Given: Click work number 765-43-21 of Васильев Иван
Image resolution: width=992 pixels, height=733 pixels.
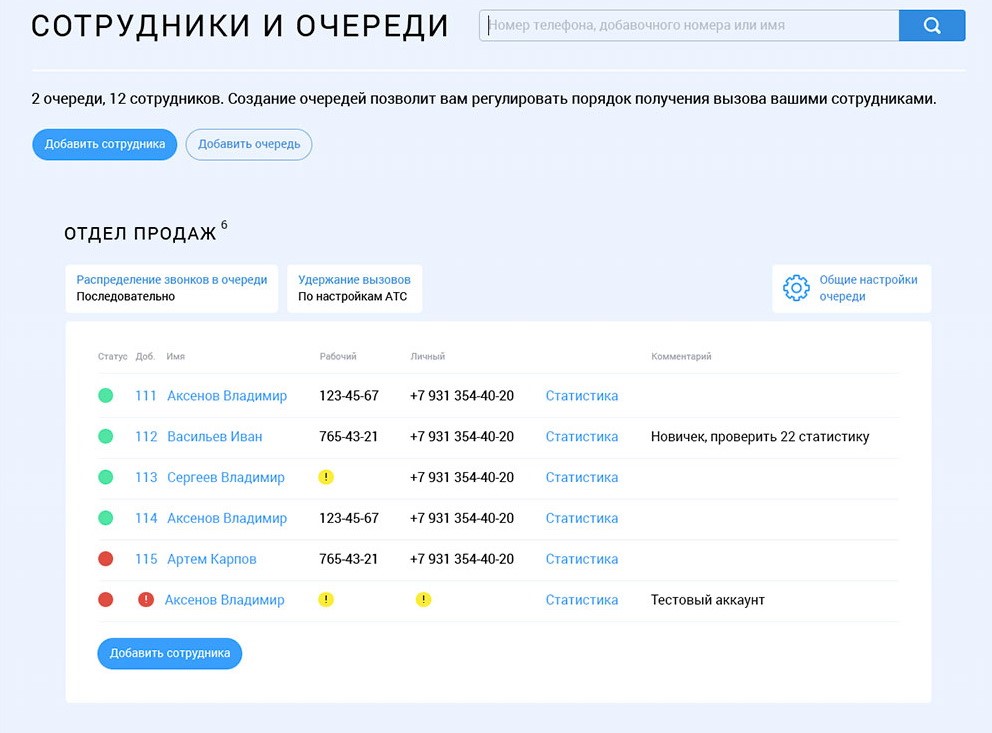Looking at the screenshot, I should point(348,436).
